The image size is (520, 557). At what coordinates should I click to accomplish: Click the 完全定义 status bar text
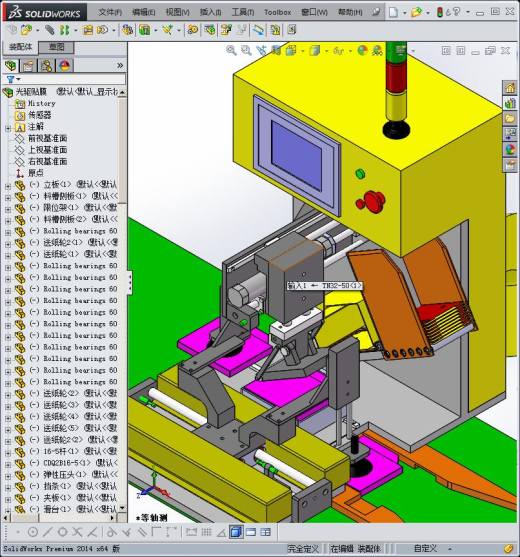click(303, 549)
